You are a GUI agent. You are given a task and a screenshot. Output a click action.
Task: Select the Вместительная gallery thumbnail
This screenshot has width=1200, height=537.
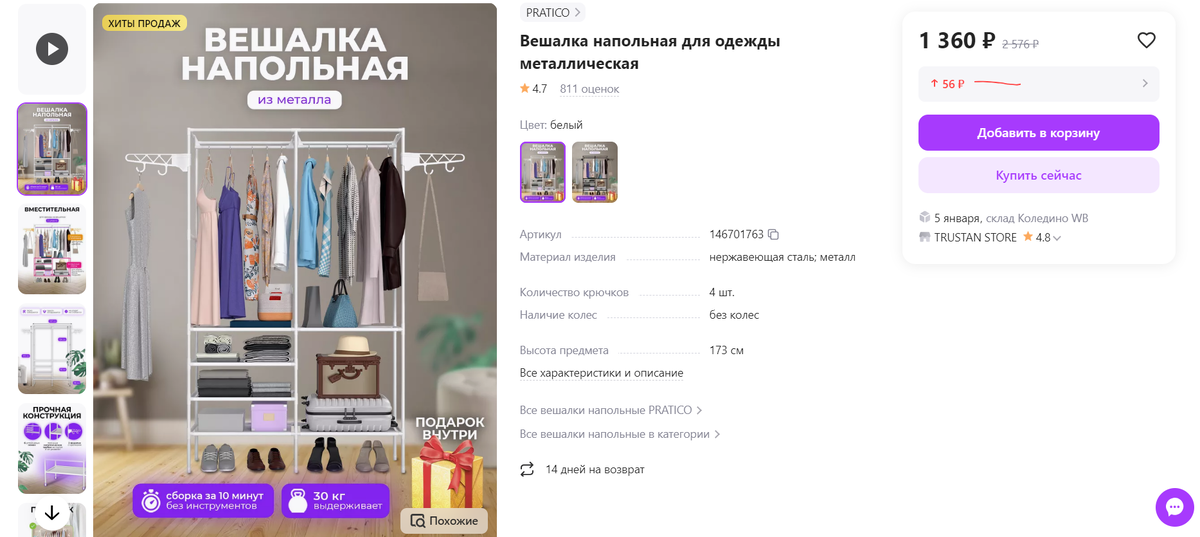tap(52, 249)
